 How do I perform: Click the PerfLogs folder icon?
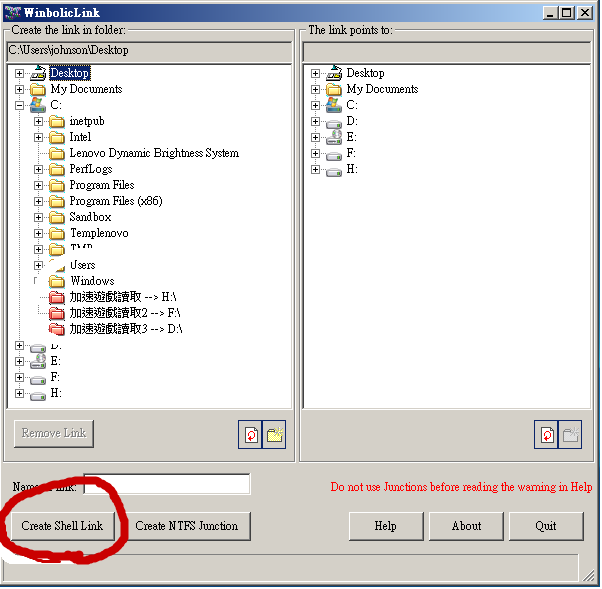pos(57,170)
